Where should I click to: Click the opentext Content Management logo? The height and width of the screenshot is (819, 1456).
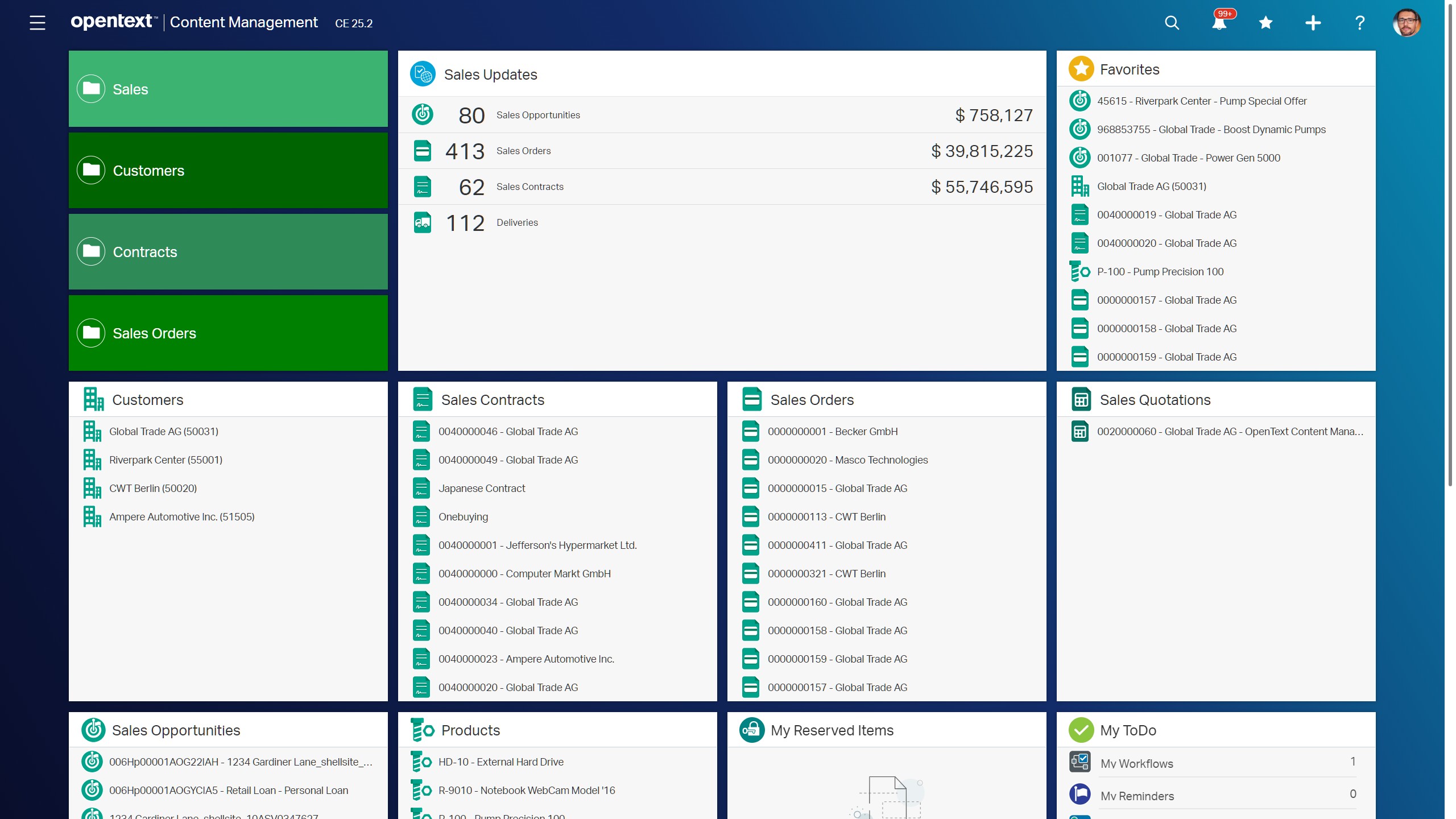(194, 22)
